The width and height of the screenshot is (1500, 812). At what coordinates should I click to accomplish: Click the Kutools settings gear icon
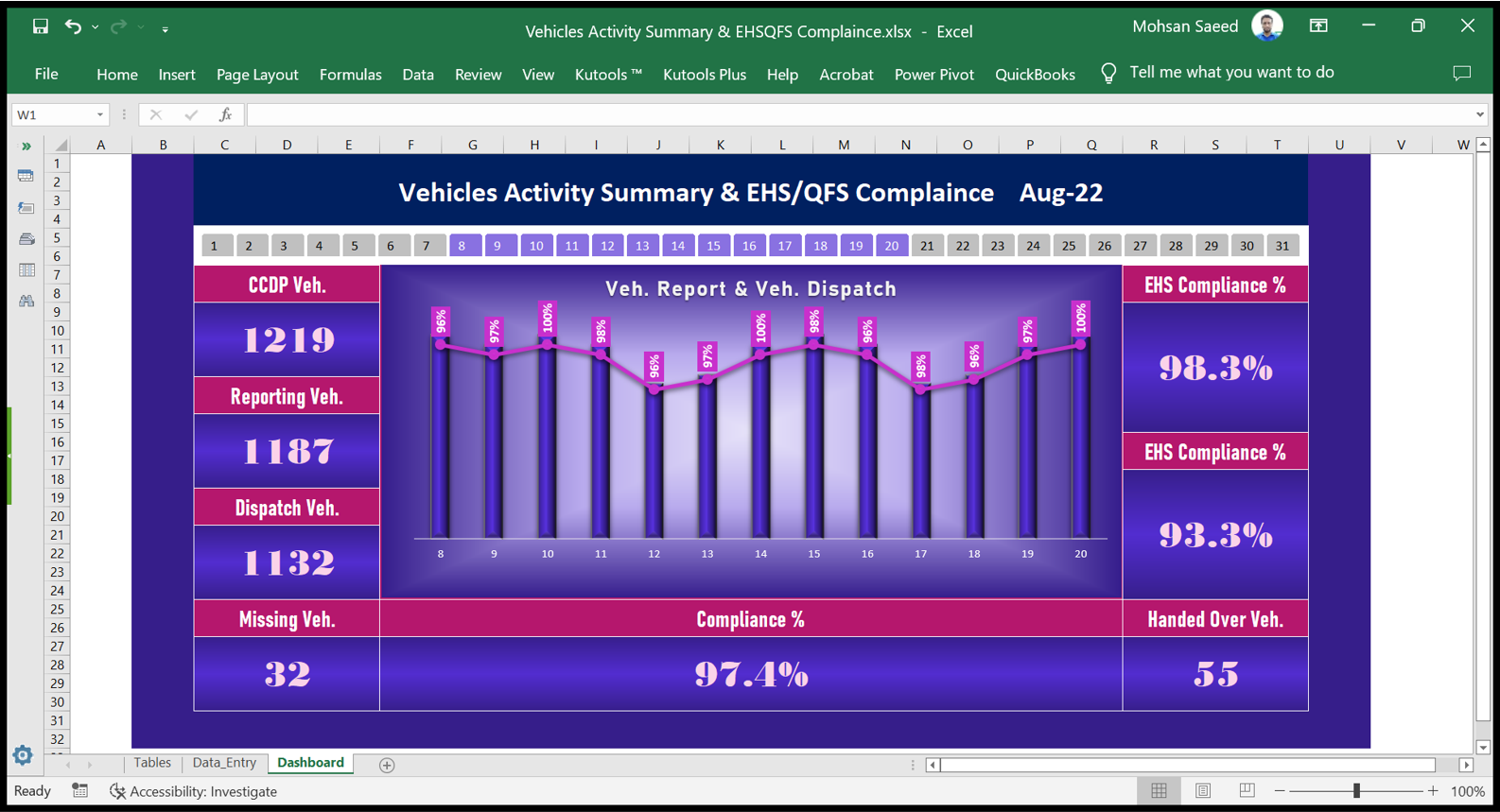pyautogui.click(x=23, y=755)
